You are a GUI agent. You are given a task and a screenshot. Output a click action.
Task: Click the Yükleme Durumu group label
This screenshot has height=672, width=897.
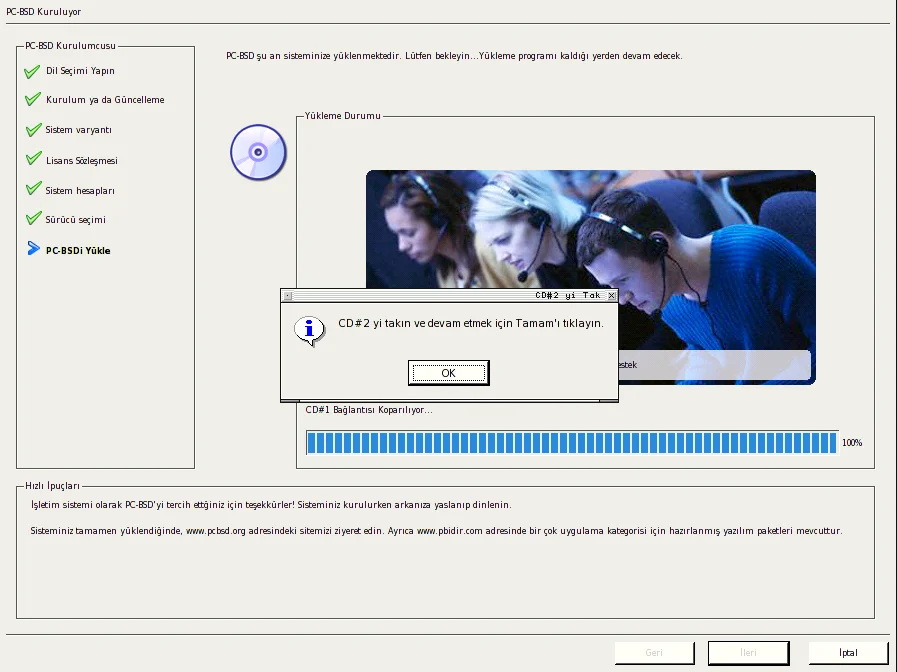pyautogui.click(x=342, y=116)
